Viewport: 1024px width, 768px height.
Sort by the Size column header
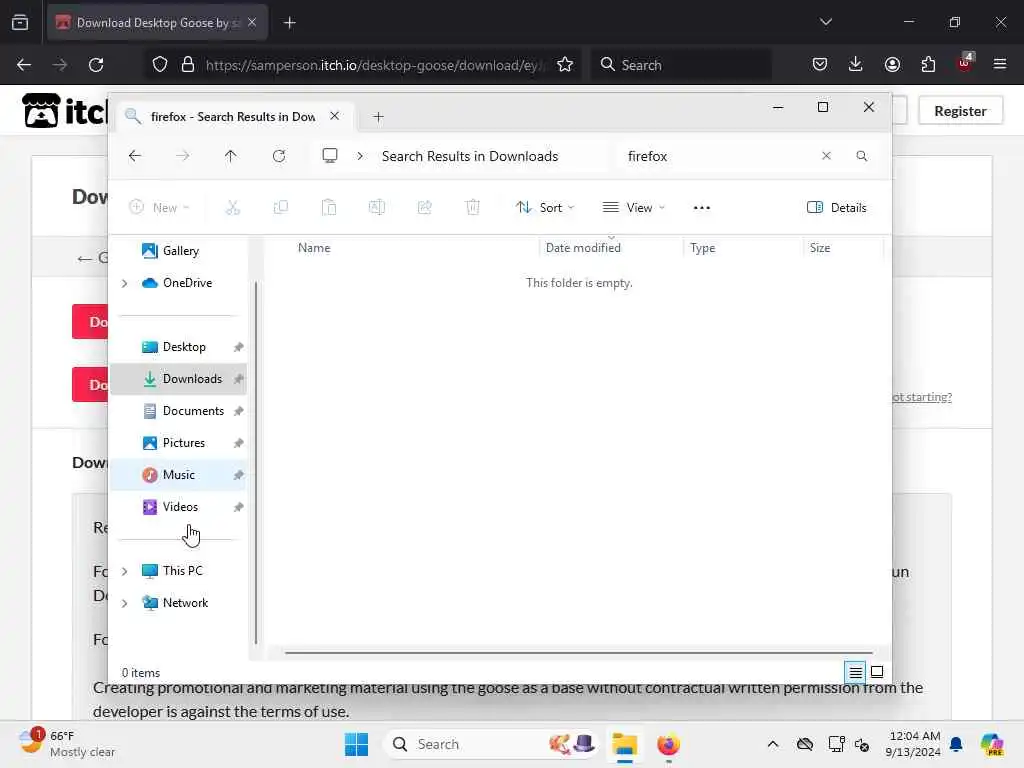coord(820,248)
